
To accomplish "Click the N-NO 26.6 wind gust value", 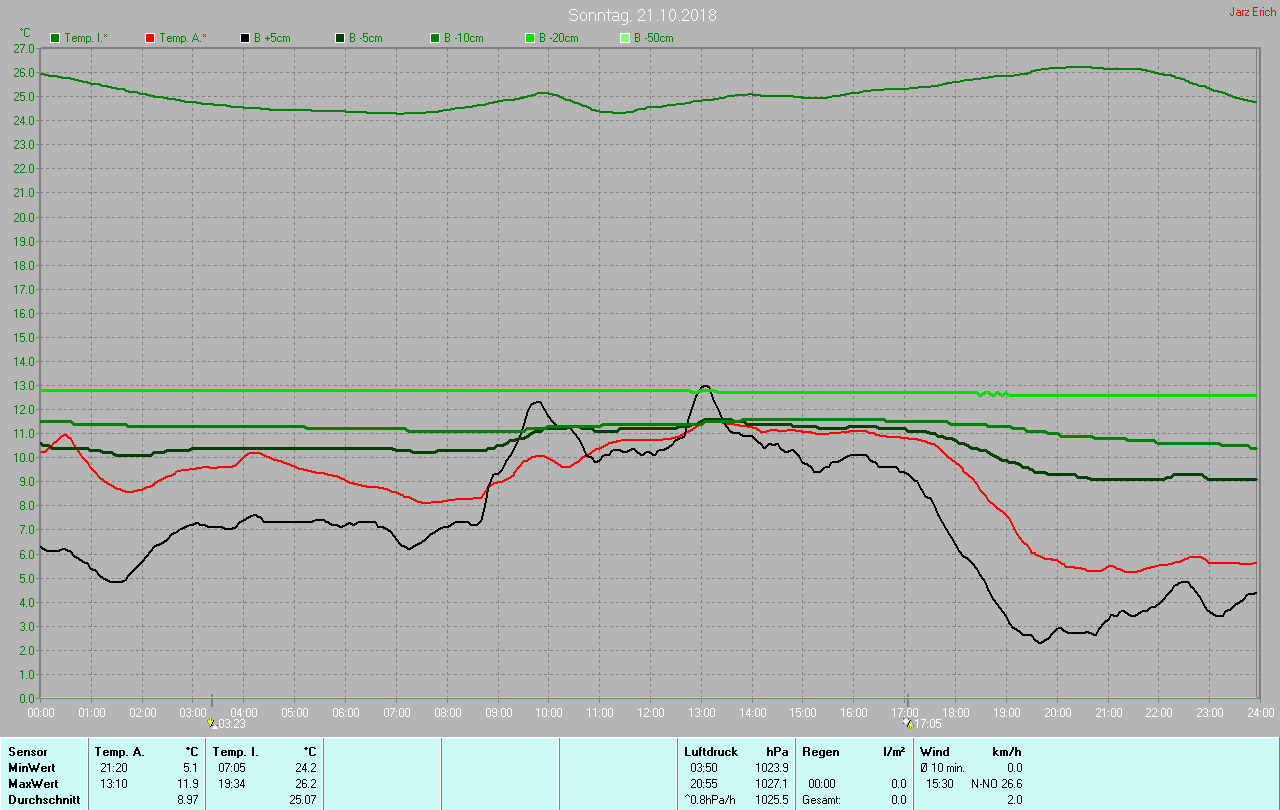I will 996,783.
